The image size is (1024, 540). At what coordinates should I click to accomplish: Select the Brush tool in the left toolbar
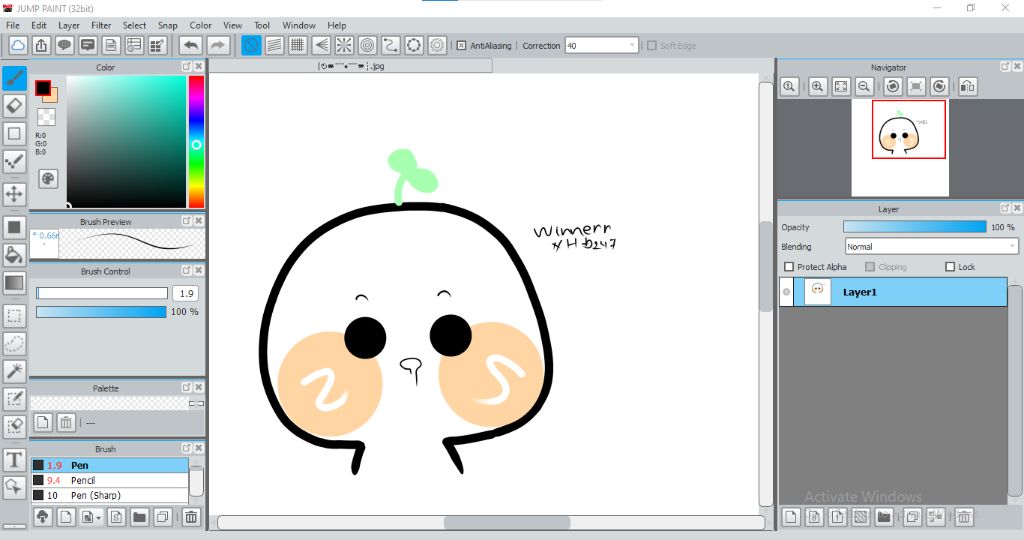(x=14, y=78)
